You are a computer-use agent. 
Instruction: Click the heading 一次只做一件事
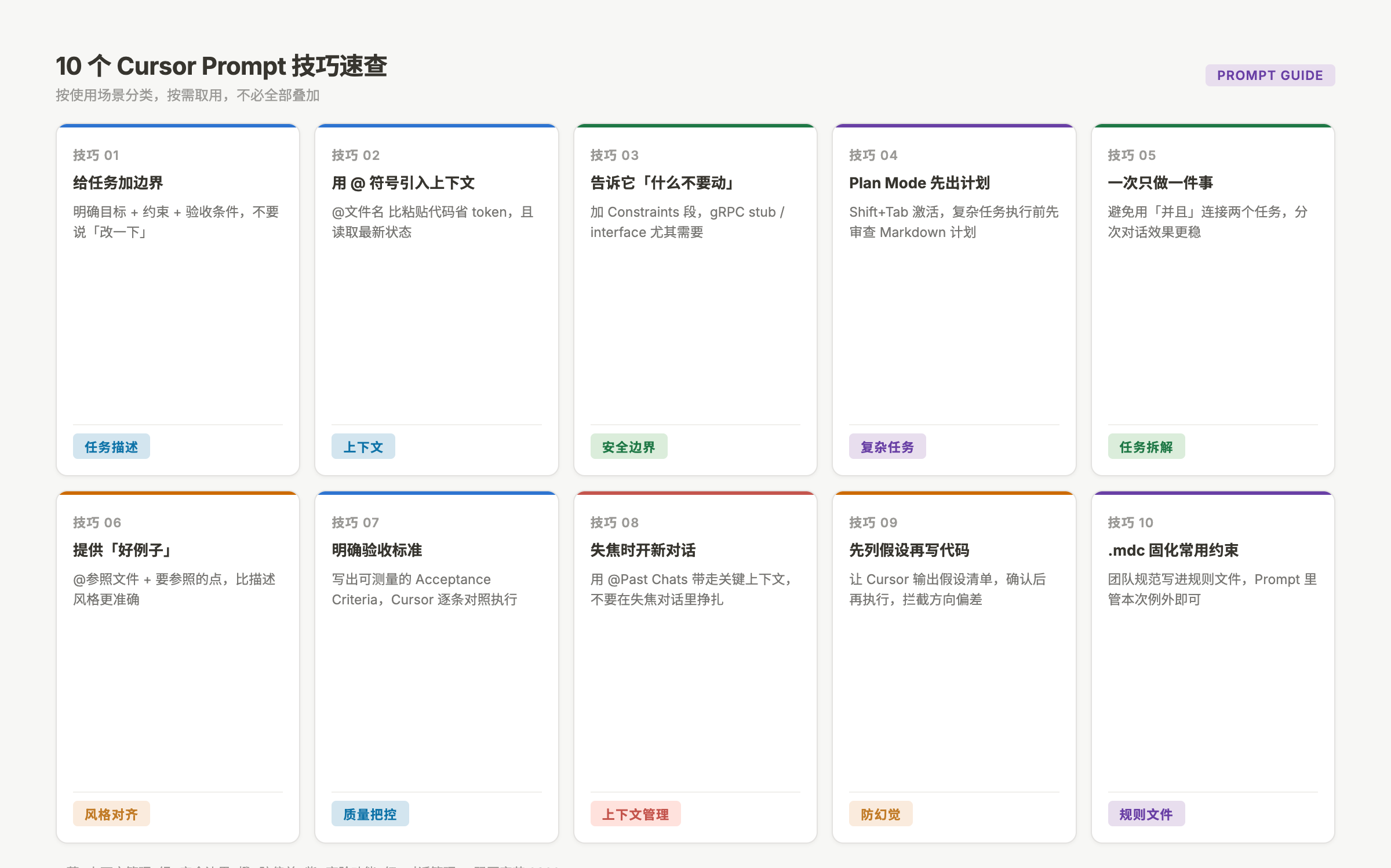pyautogui.click(x=1161, y=183)
